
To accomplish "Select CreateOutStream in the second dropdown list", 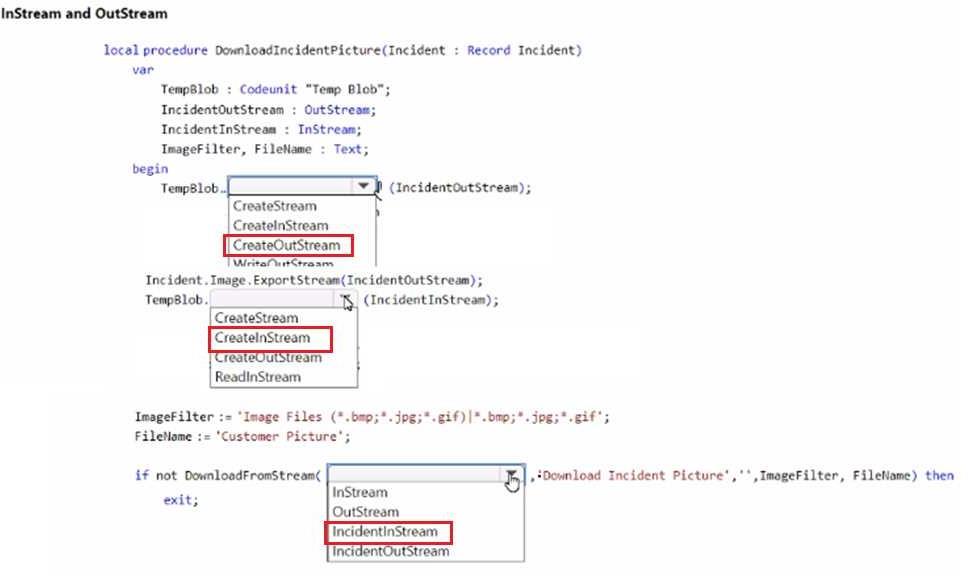I will coord(268,357).
